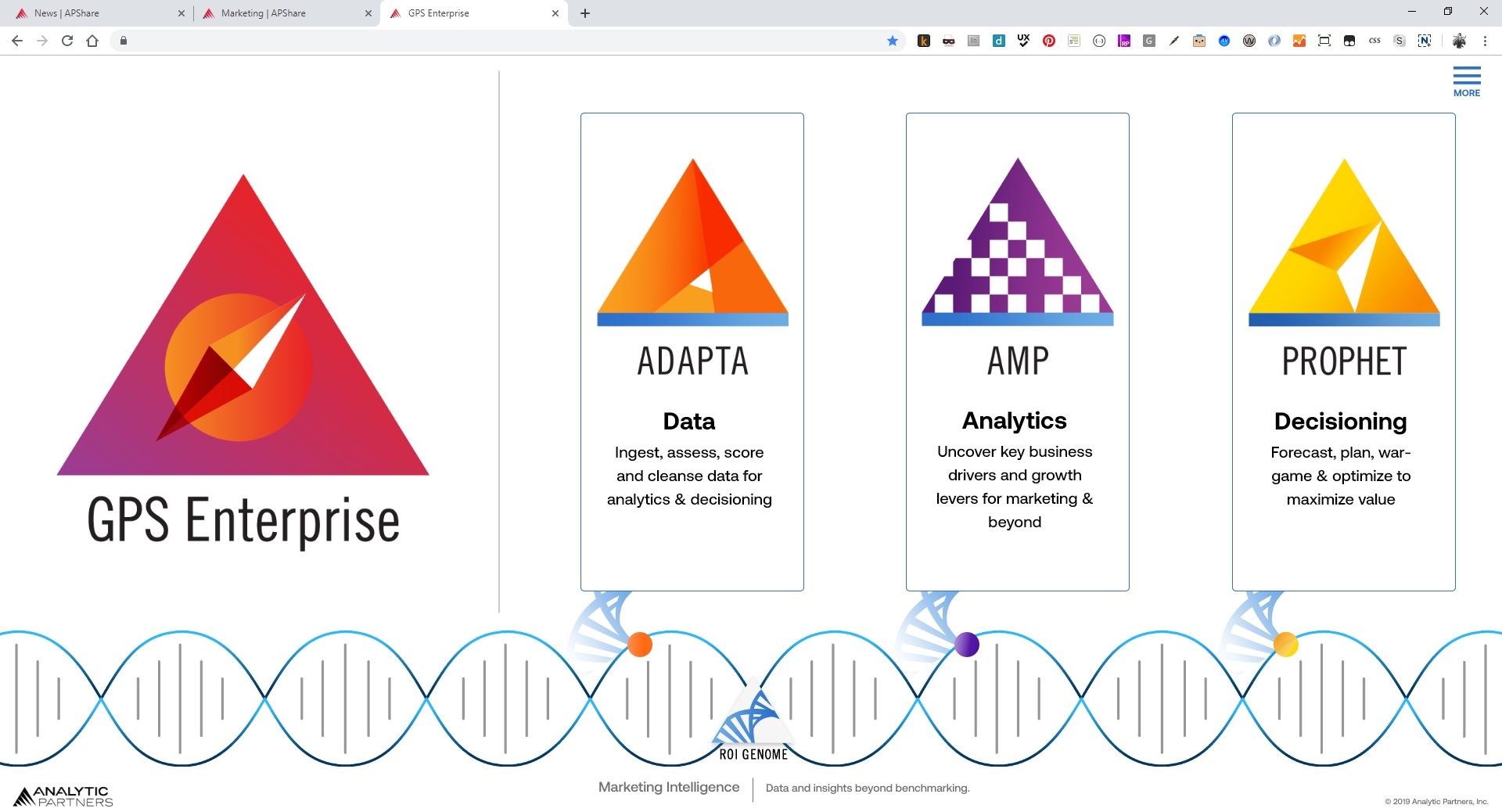Screen dimensions: 1502x812
Task: Click 'Data and insights beyond benchmarking.' text
Action: pos(868,788)
